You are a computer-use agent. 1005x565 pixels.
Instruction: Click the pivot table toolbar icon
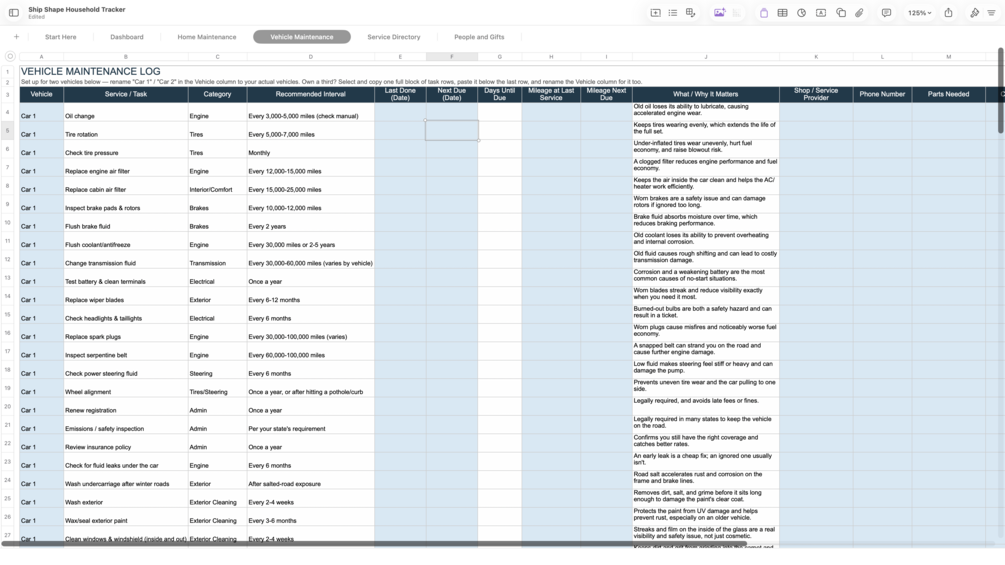tap(690, 13)
